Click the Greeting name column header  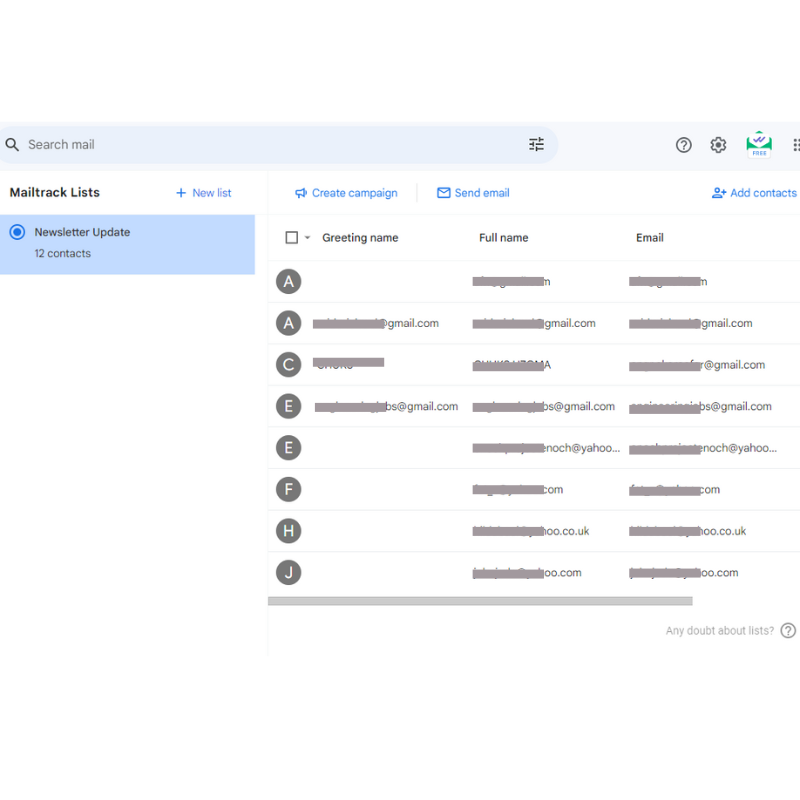tap(360, 238)
